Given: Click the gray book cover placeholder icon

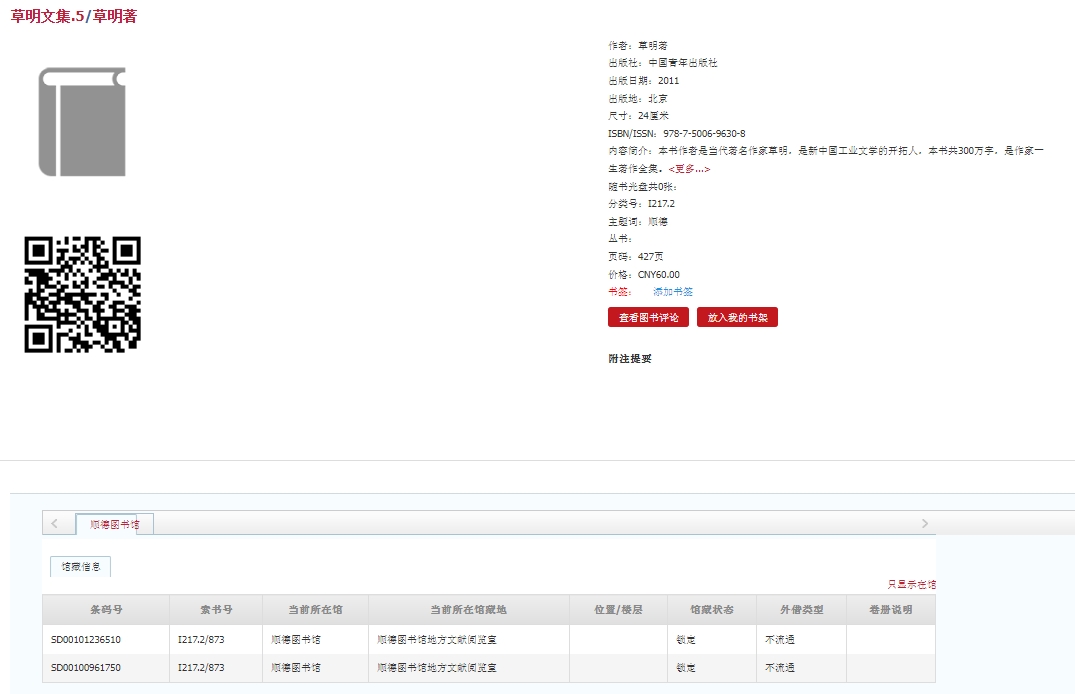Looking at the screenshot, I should (82, 122).
